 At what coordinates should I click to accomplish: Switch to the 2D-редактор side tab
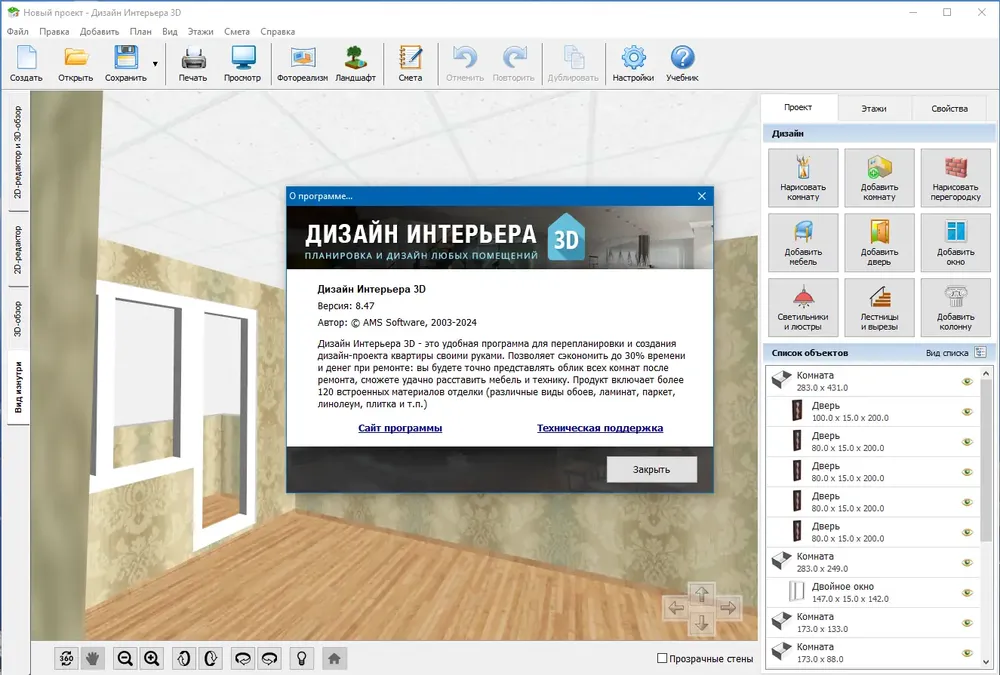[x=18, y=249]
